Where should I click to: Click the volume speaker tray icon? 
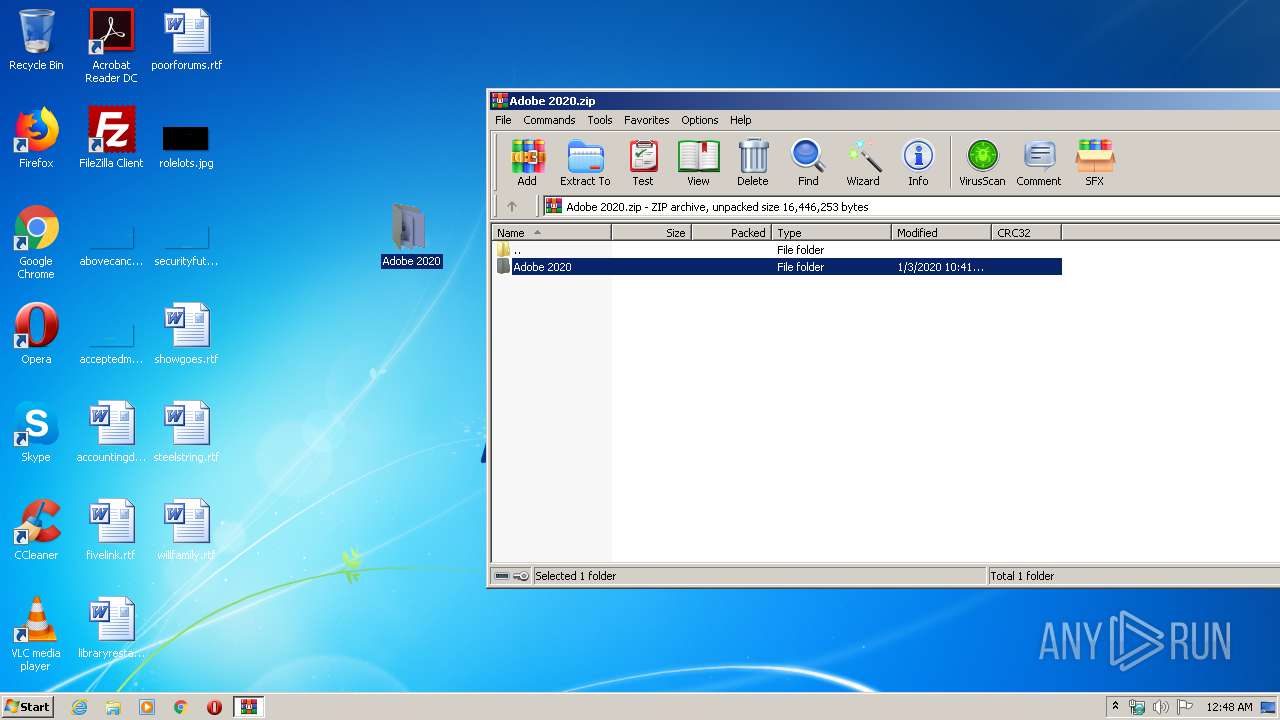1161,707
